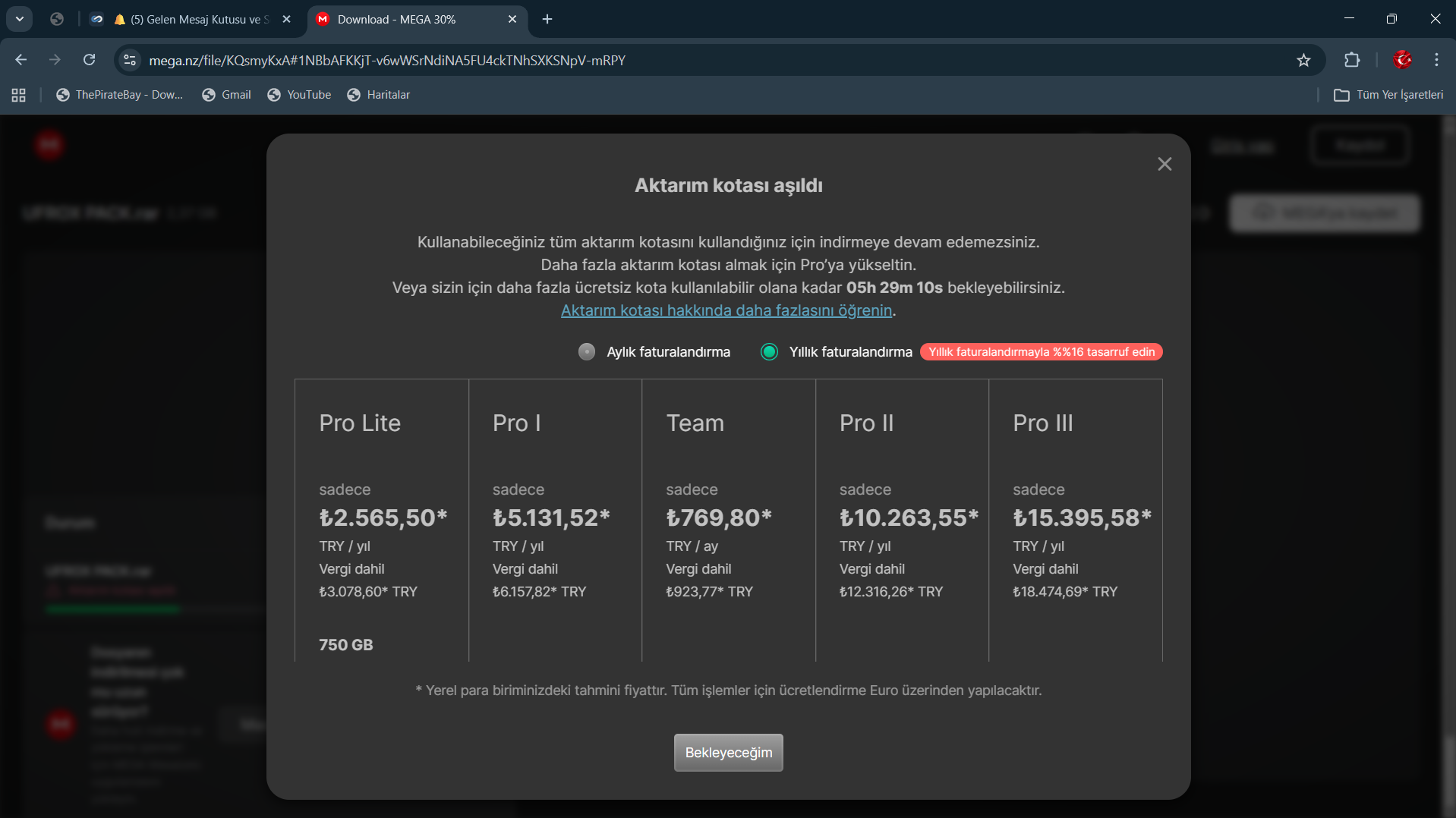Click the MEGA logo behind the dialog
The height and width of the screenshot is (818, 1456).
(49, 145)
